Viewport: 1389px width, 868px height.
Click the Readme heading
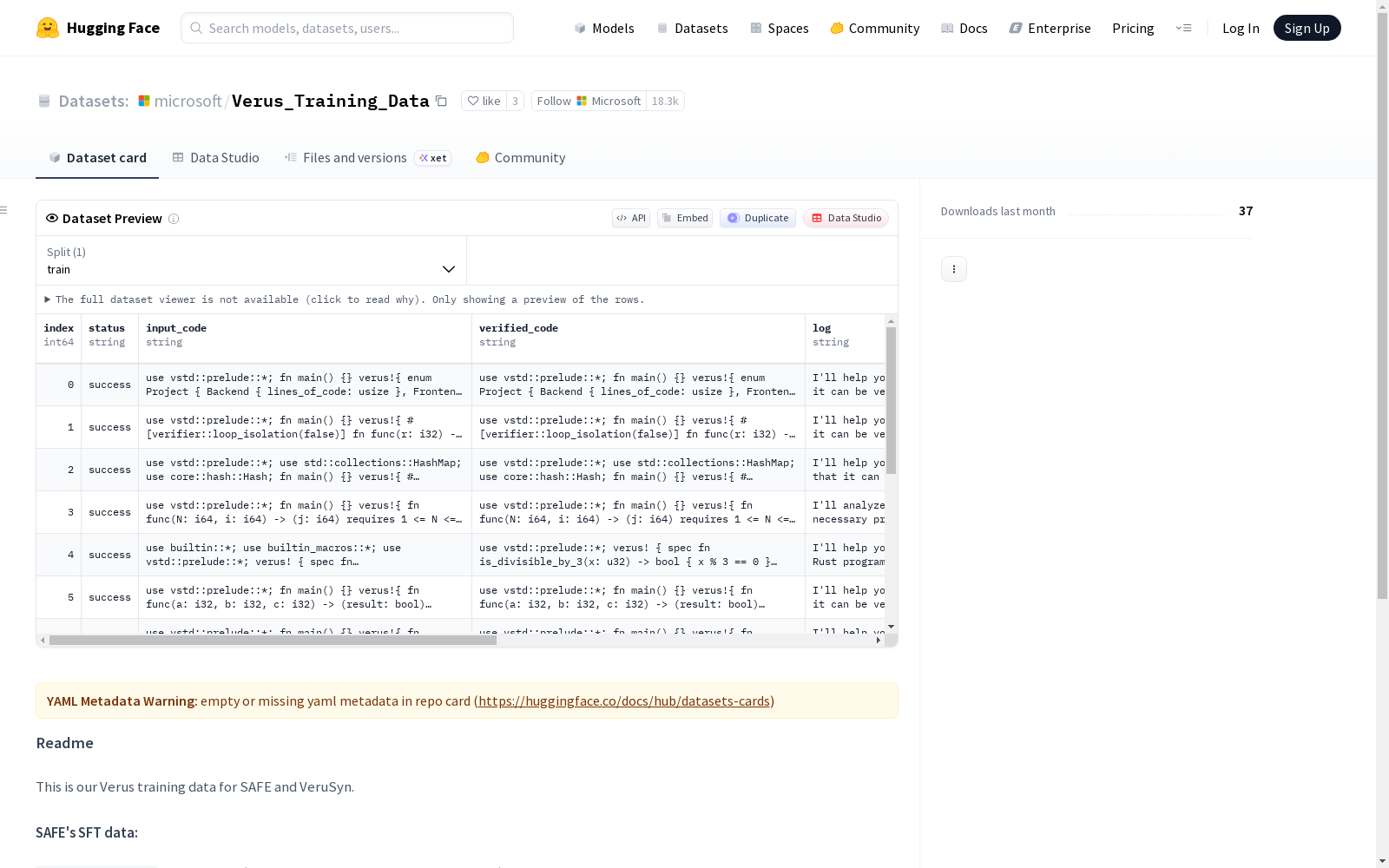[65, 743]
